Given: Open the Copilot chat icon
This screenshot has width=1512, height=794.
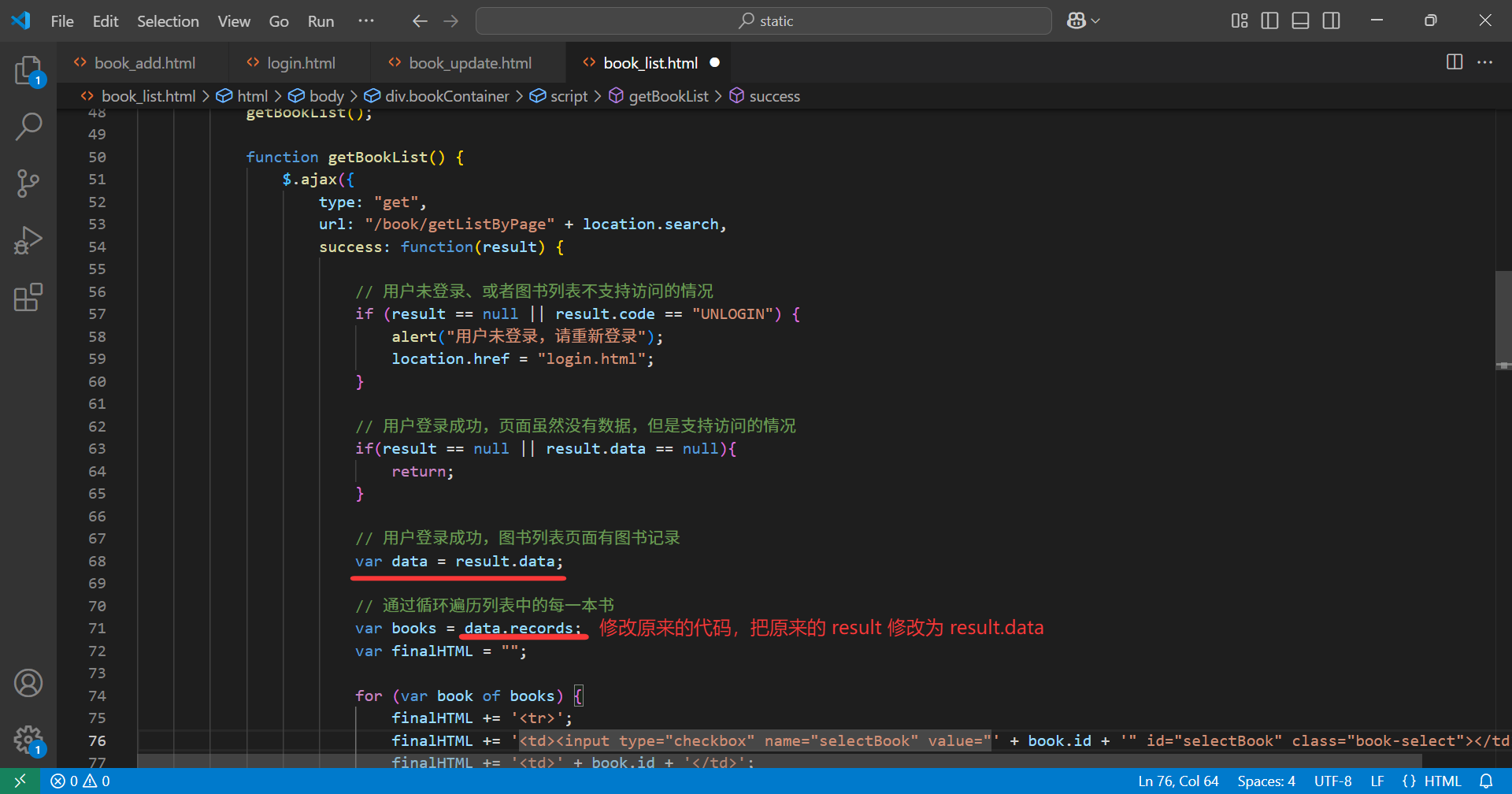Looking at the screenshot, I should coord(1076,20).
